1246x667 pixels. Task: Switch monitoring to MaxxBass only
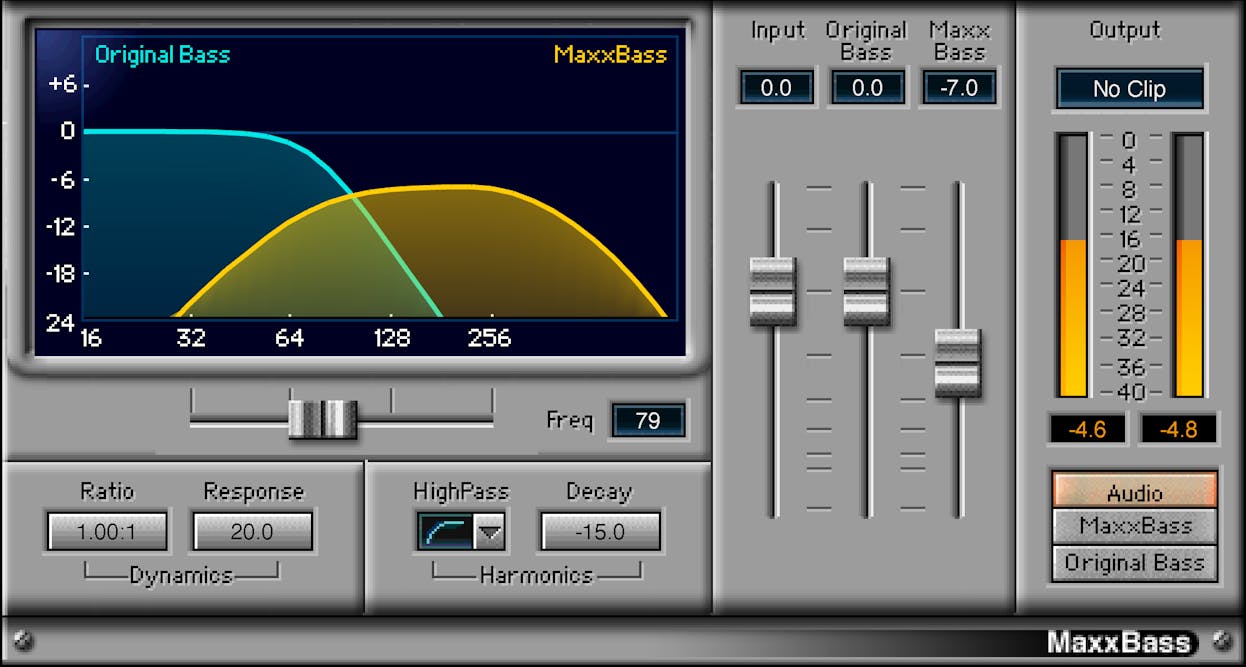tap(1132, 527)
